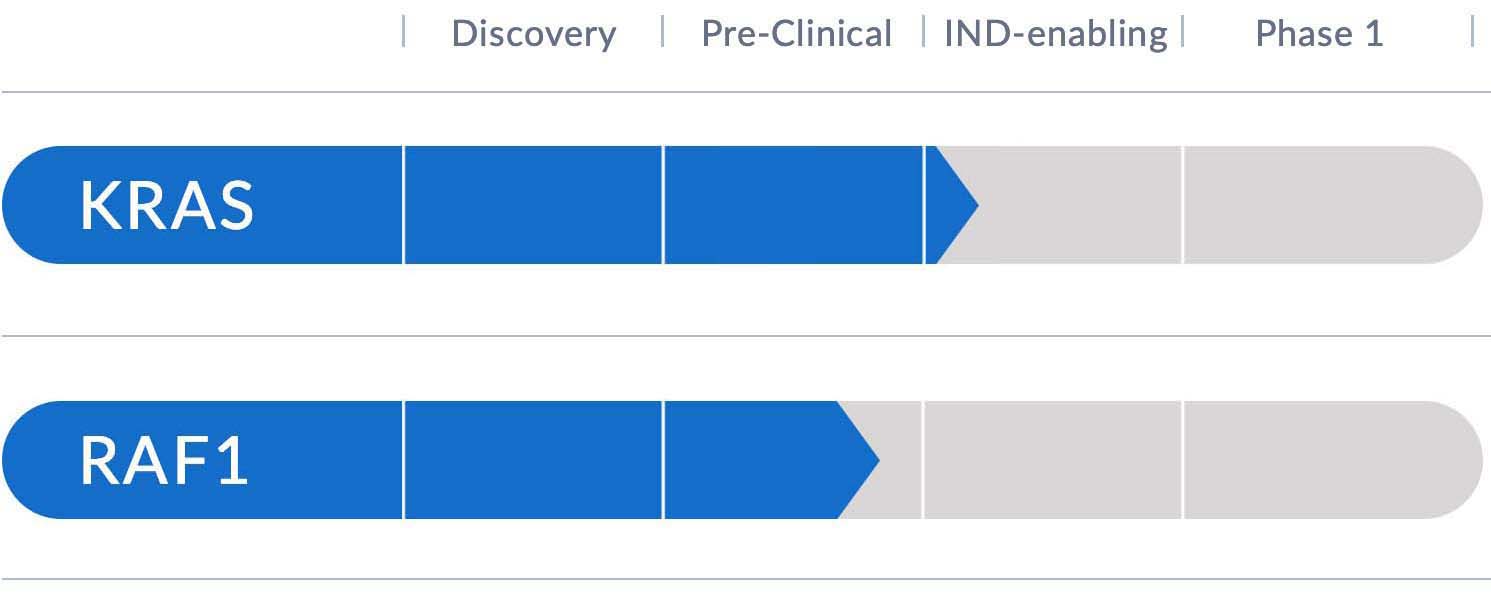Click the RAF1 progress arrow tip
This screenshot has width=1491, height=600.
[861, 460]
